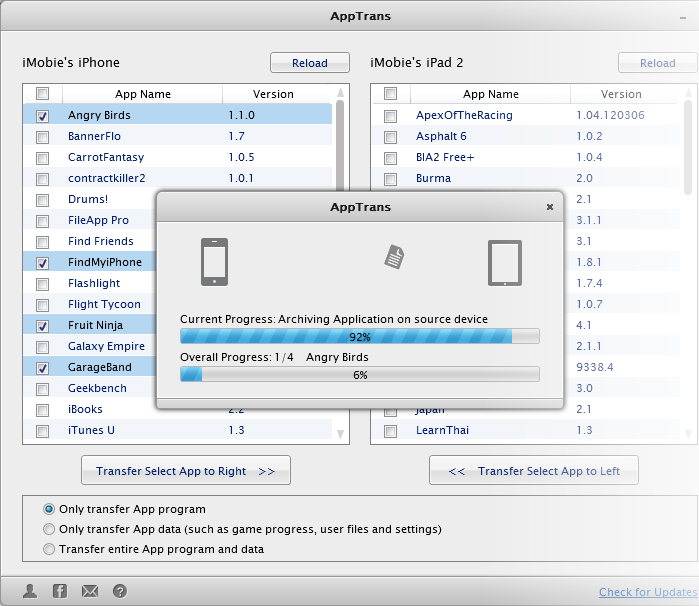Click the email envelope icon

tap(90, 591)
